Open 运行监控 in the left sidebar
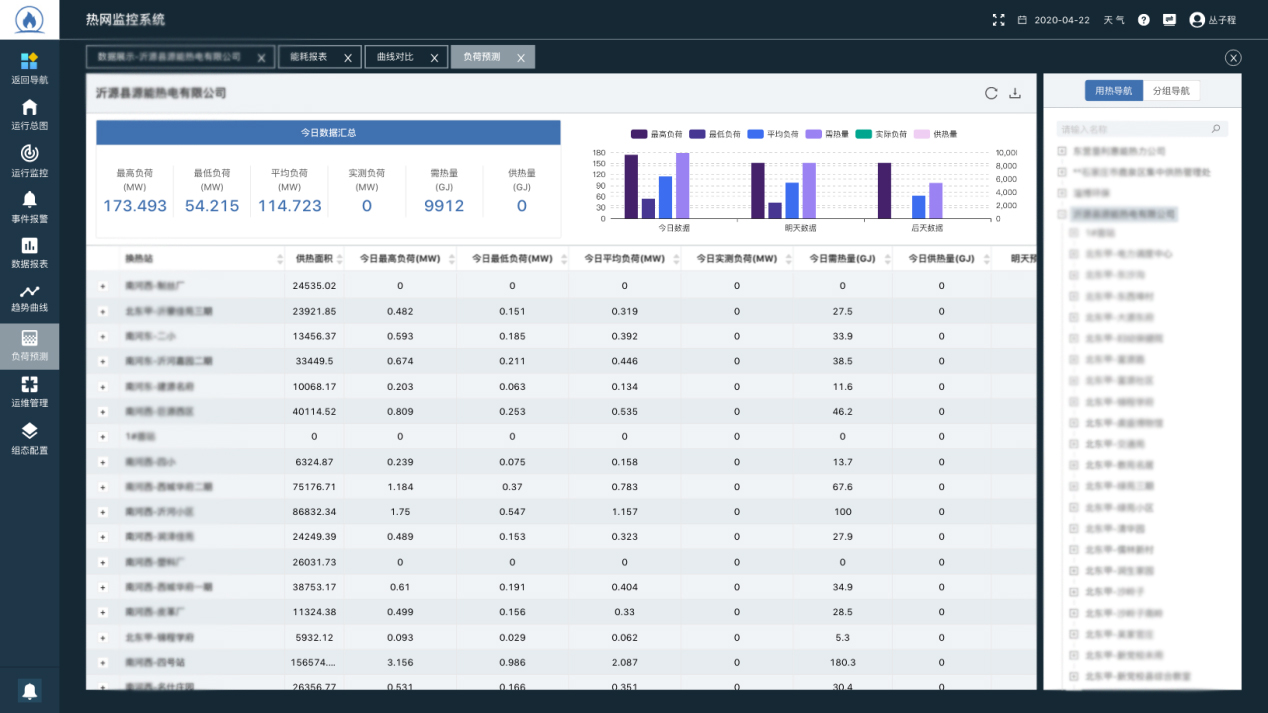 29,160
